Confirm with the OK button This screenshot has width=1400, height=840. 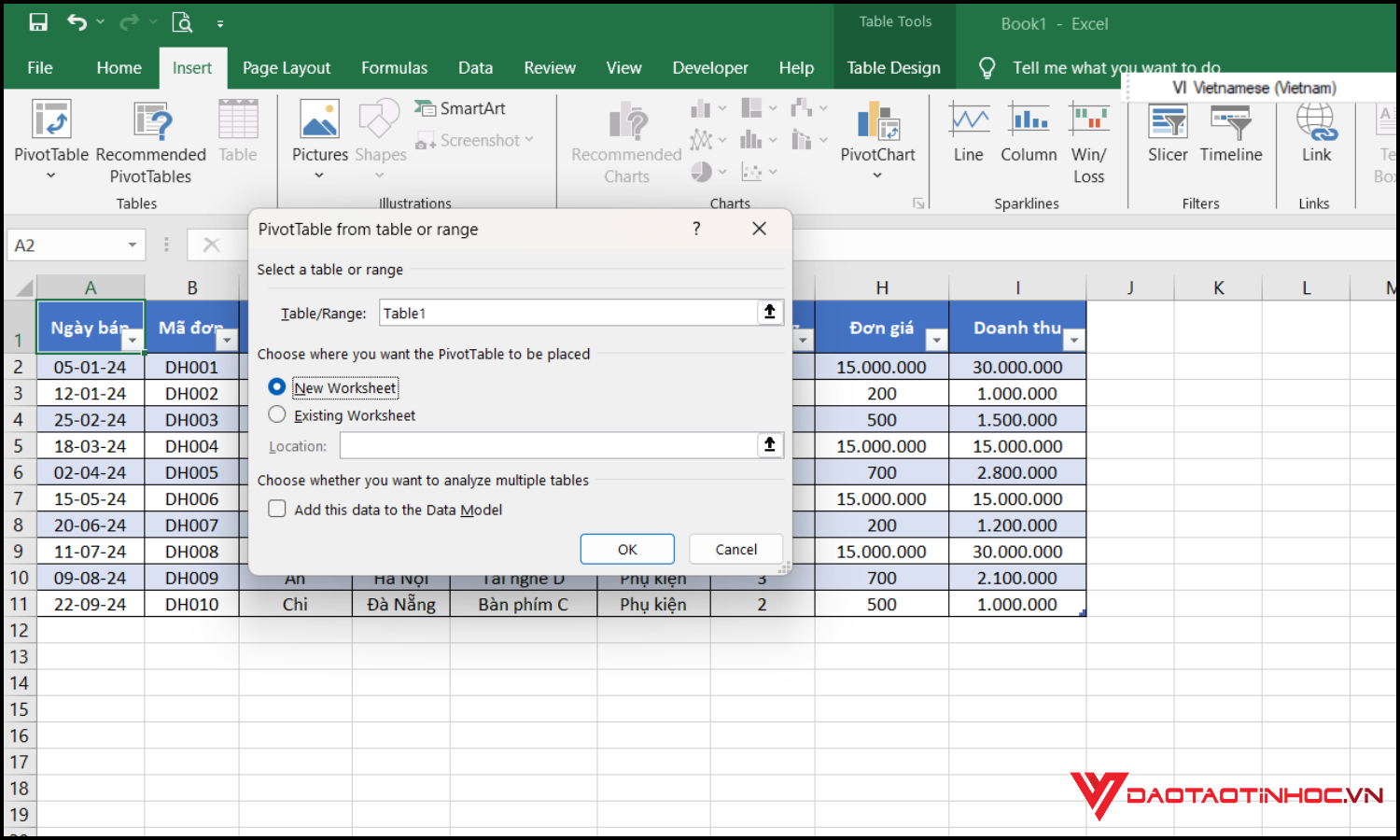626,549
